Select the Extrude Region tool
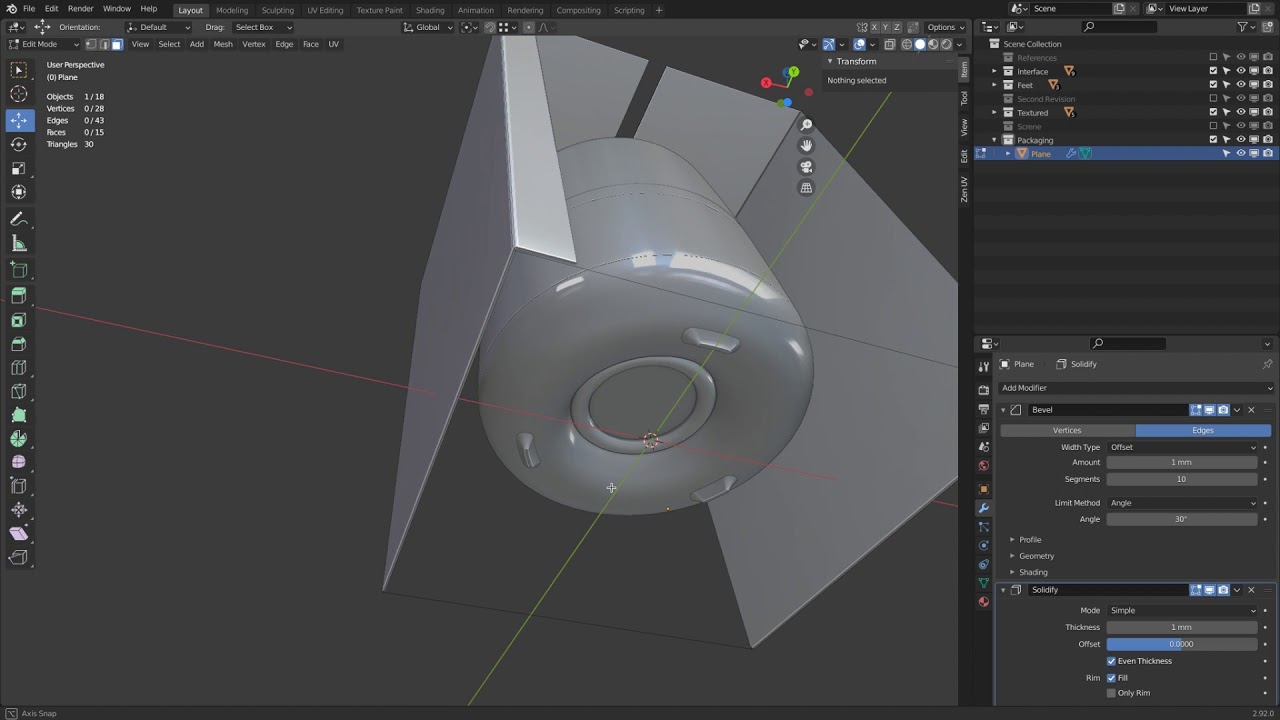 pos(18,296)
